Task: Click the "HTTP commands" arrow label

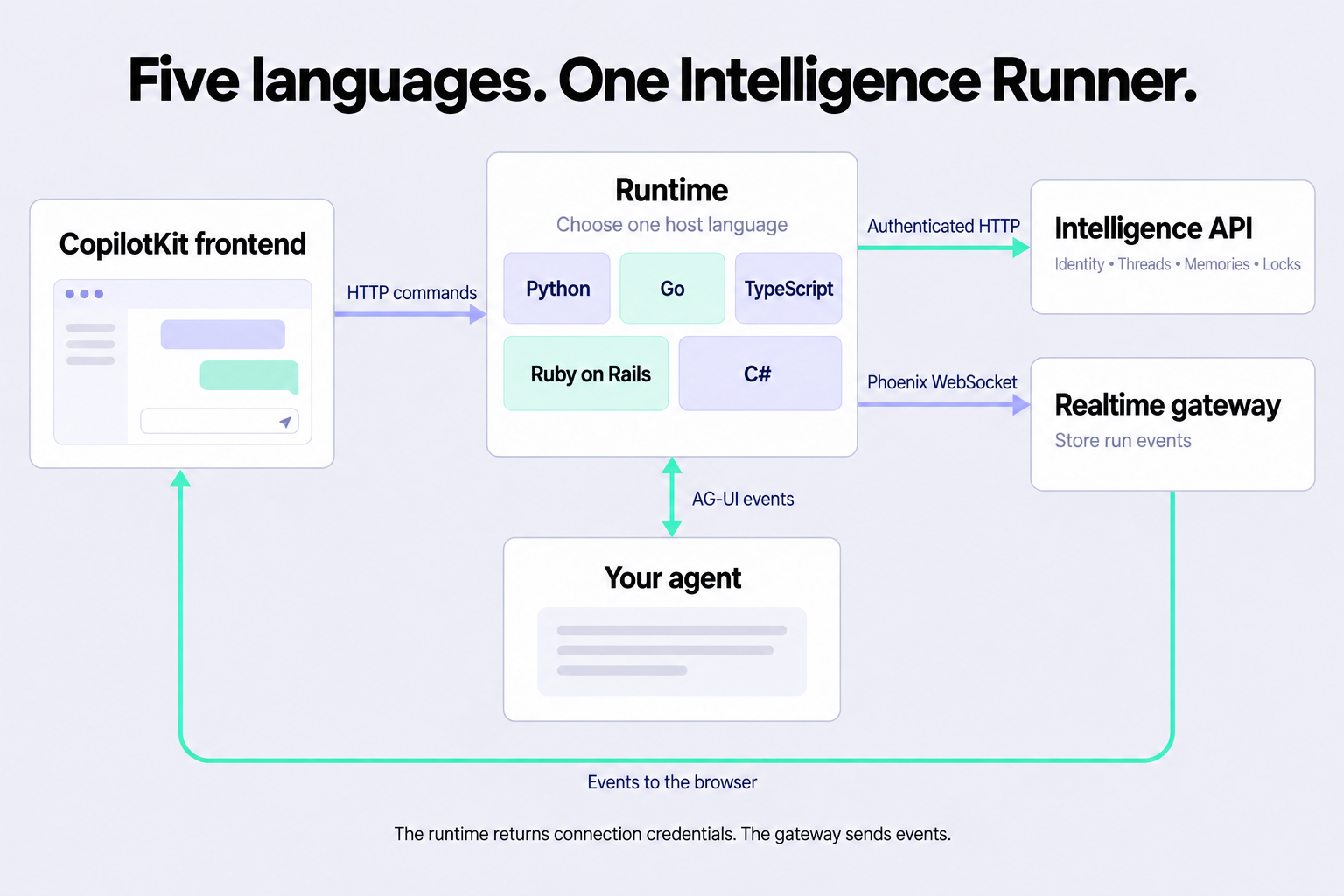Action: click(412, 293)
